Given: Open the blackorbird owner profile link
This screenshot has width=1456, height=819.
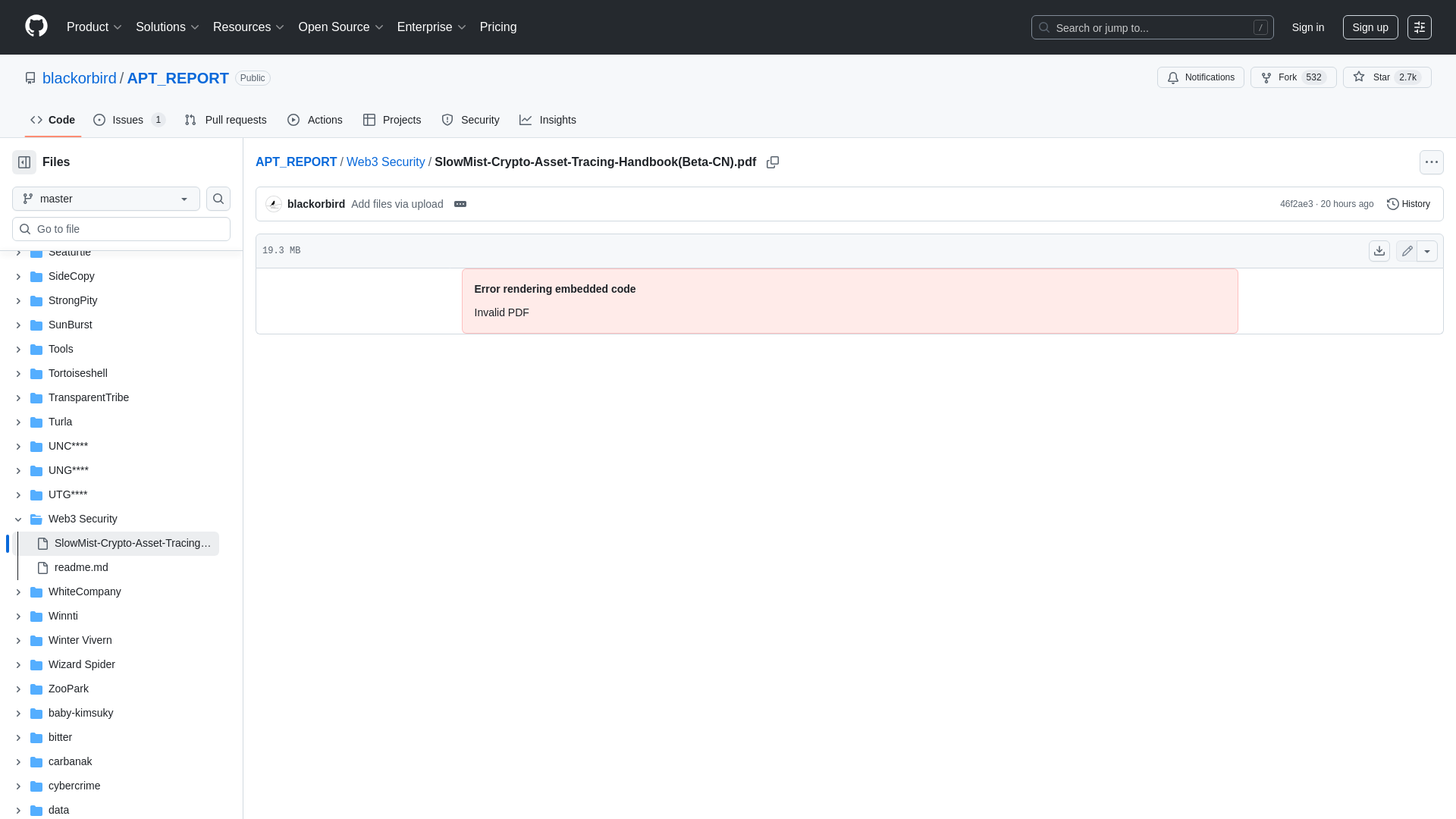Looking at the screenshot, I should coord(80,78).
